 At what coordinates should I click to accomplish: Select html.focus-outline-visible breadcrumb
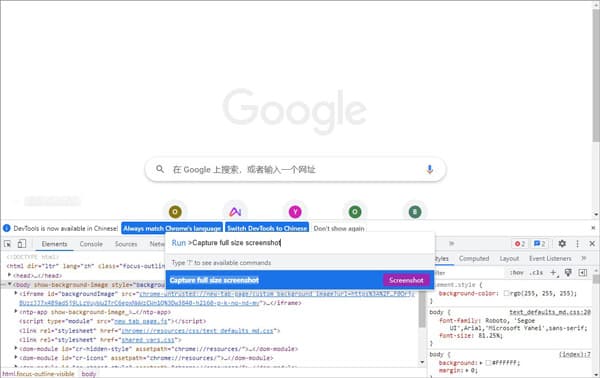pos(38,374)
